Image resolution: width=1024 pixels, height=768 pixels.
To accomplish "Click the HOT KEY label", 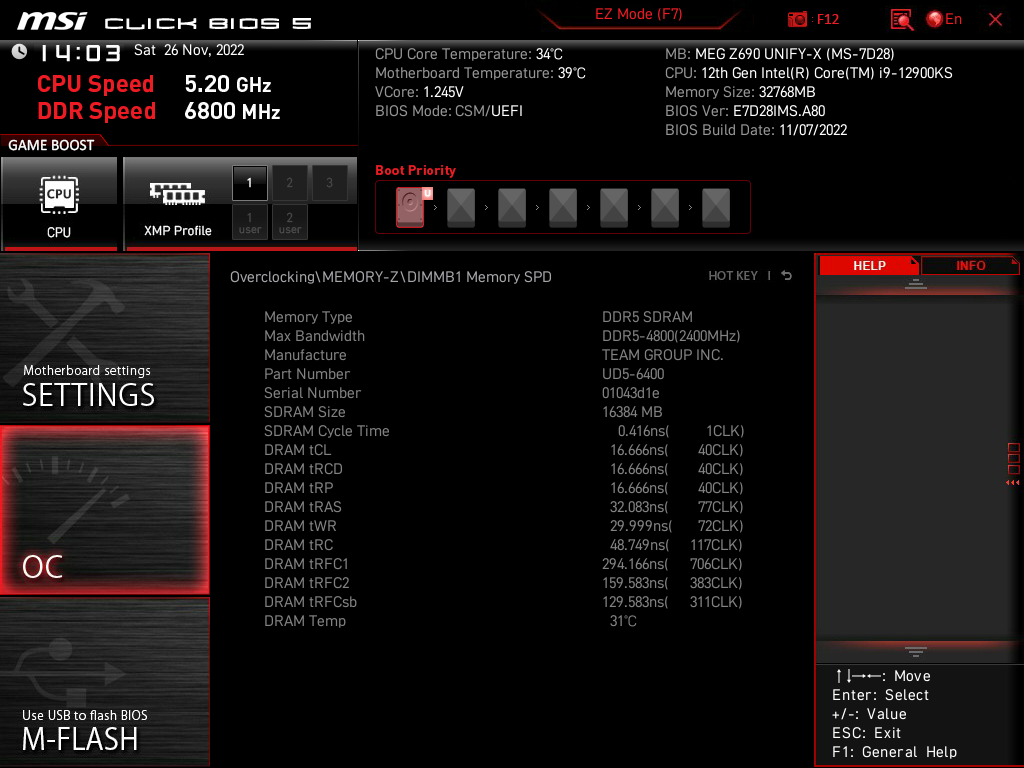I will [x=733, y=276].
